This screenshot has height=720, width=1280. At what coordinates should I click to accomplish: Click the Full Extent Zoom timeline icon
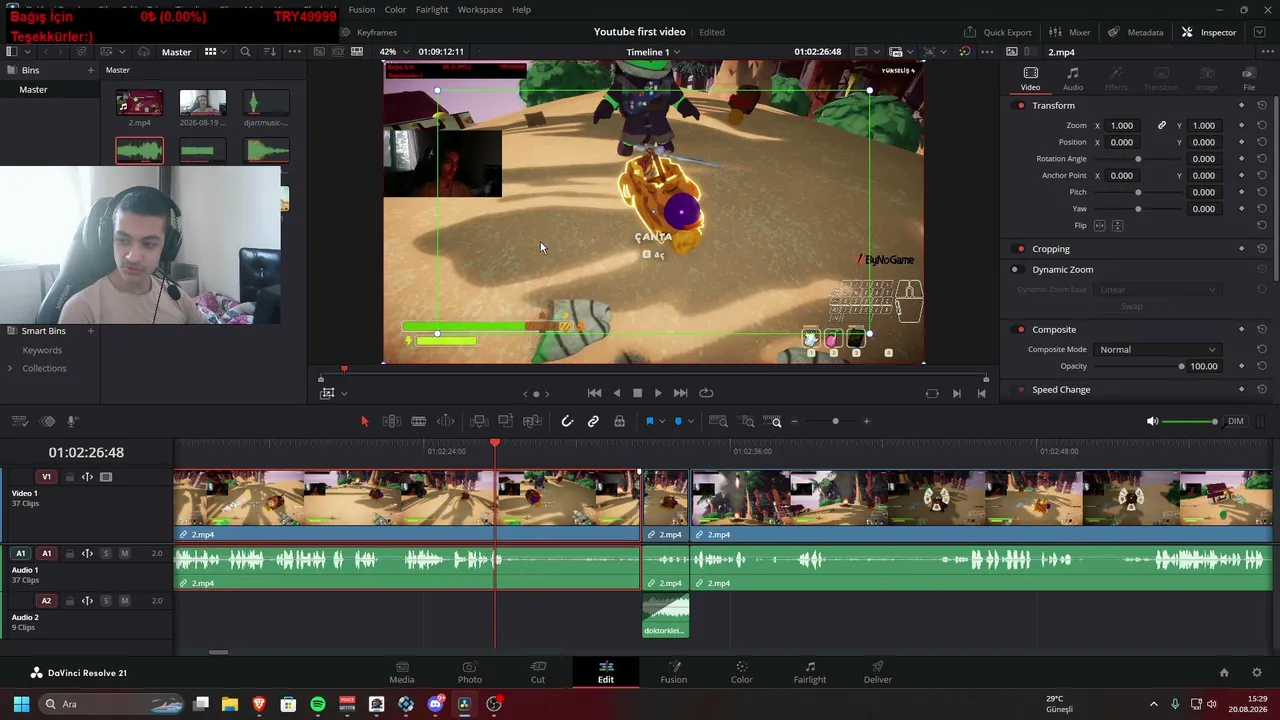click(x=718, y=421)
